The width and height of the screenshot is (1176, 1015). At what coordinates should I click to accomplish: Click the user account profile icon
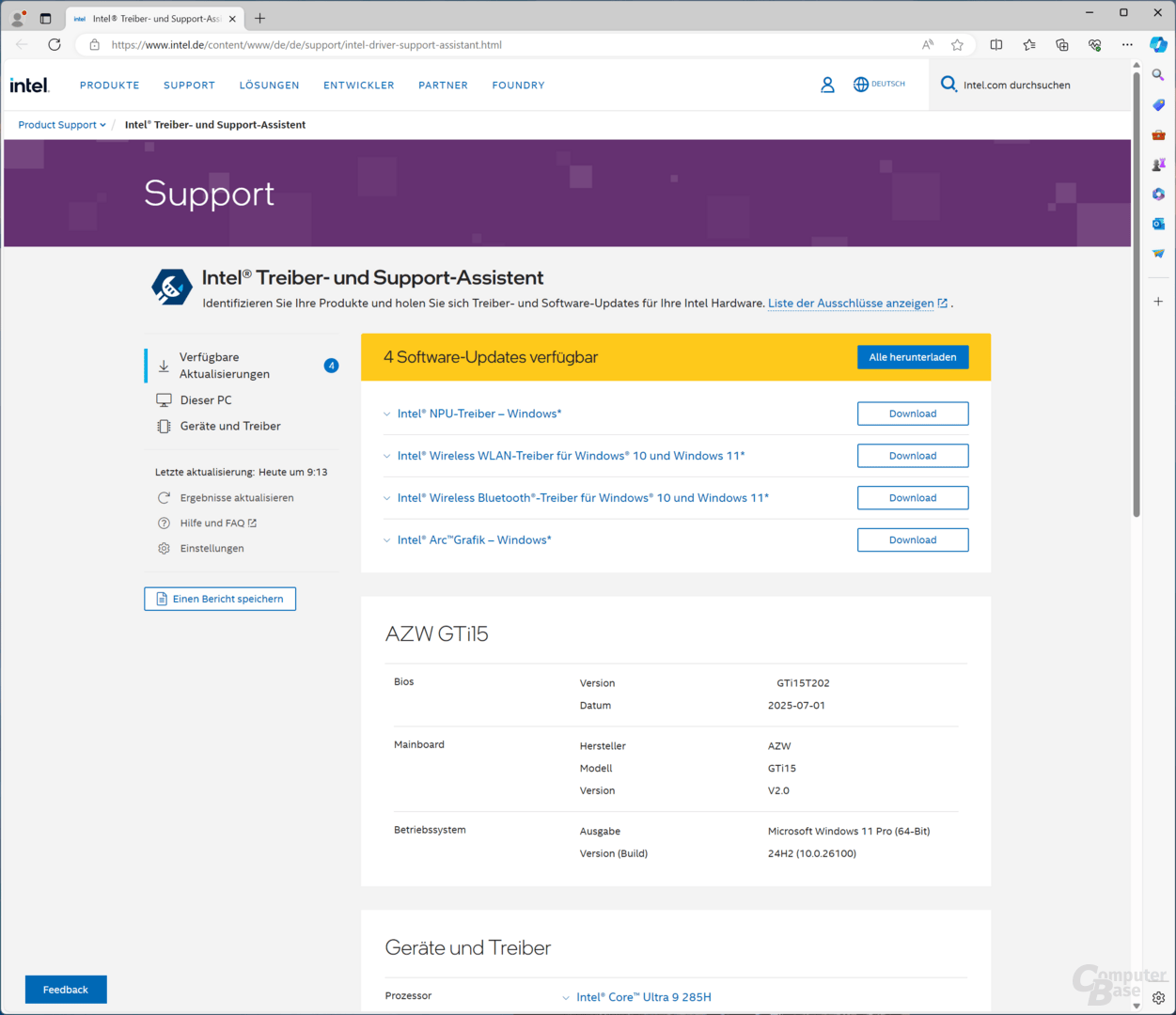pyautogui.click(x=827, y=86)
